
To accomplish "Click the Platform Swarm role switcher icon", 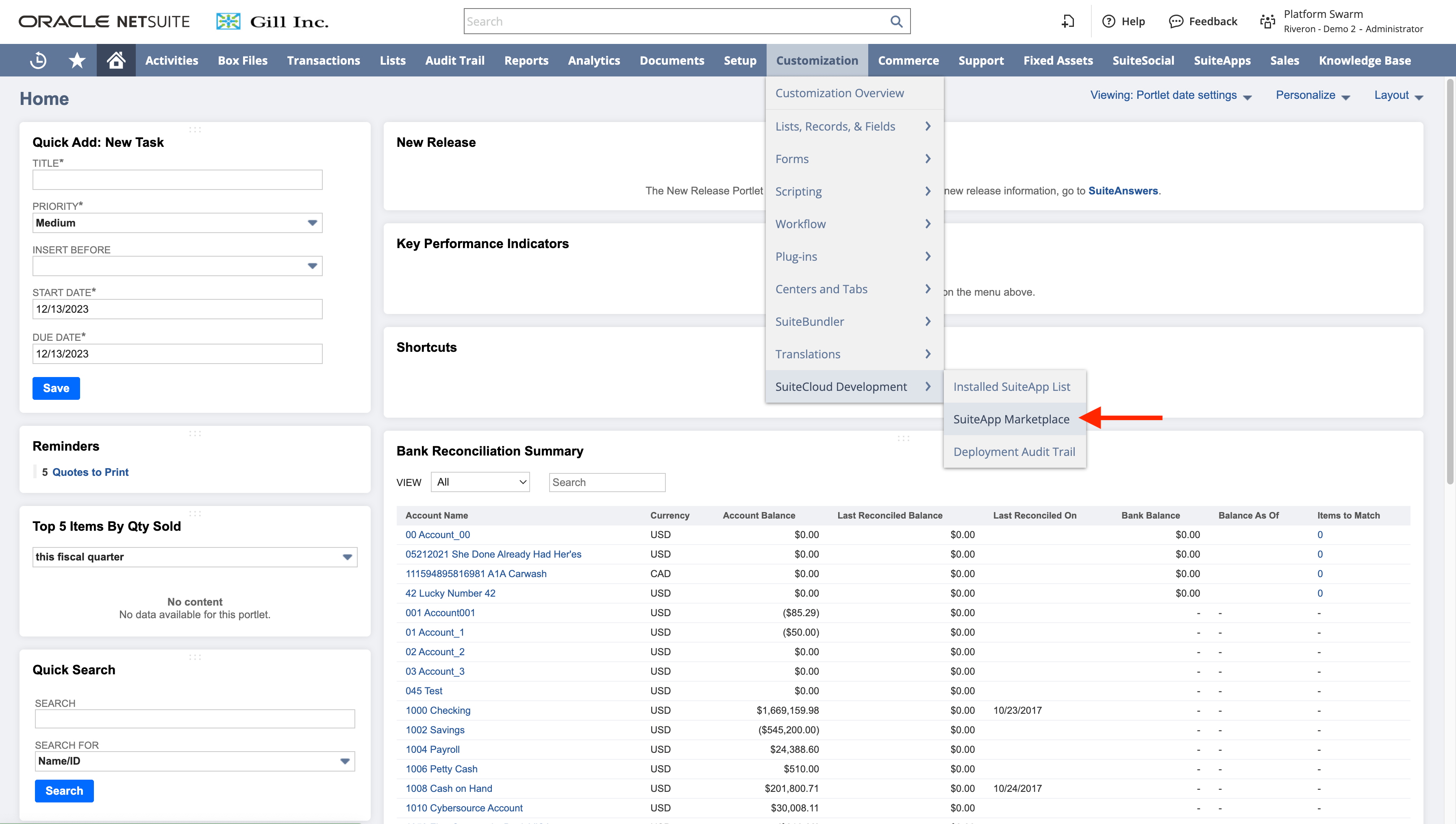I will click(1267, 22).
